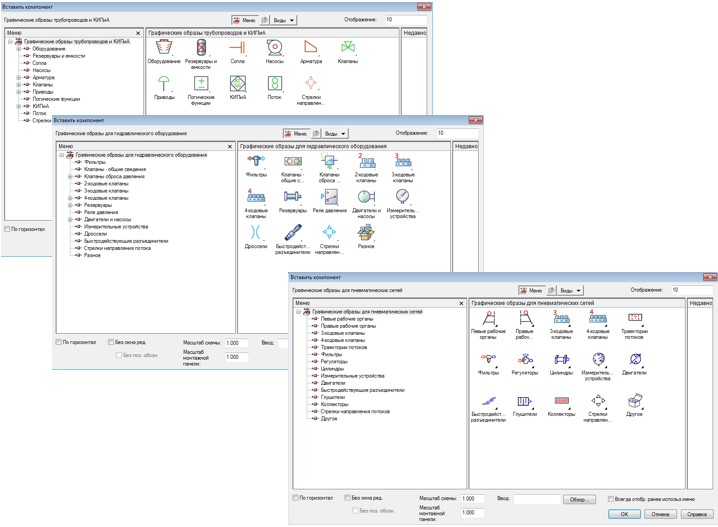Open Клапаны сброса icon in hydraulic window
Image resolution: width=718 pixels, height=527 pixels.
pos(329,161)
